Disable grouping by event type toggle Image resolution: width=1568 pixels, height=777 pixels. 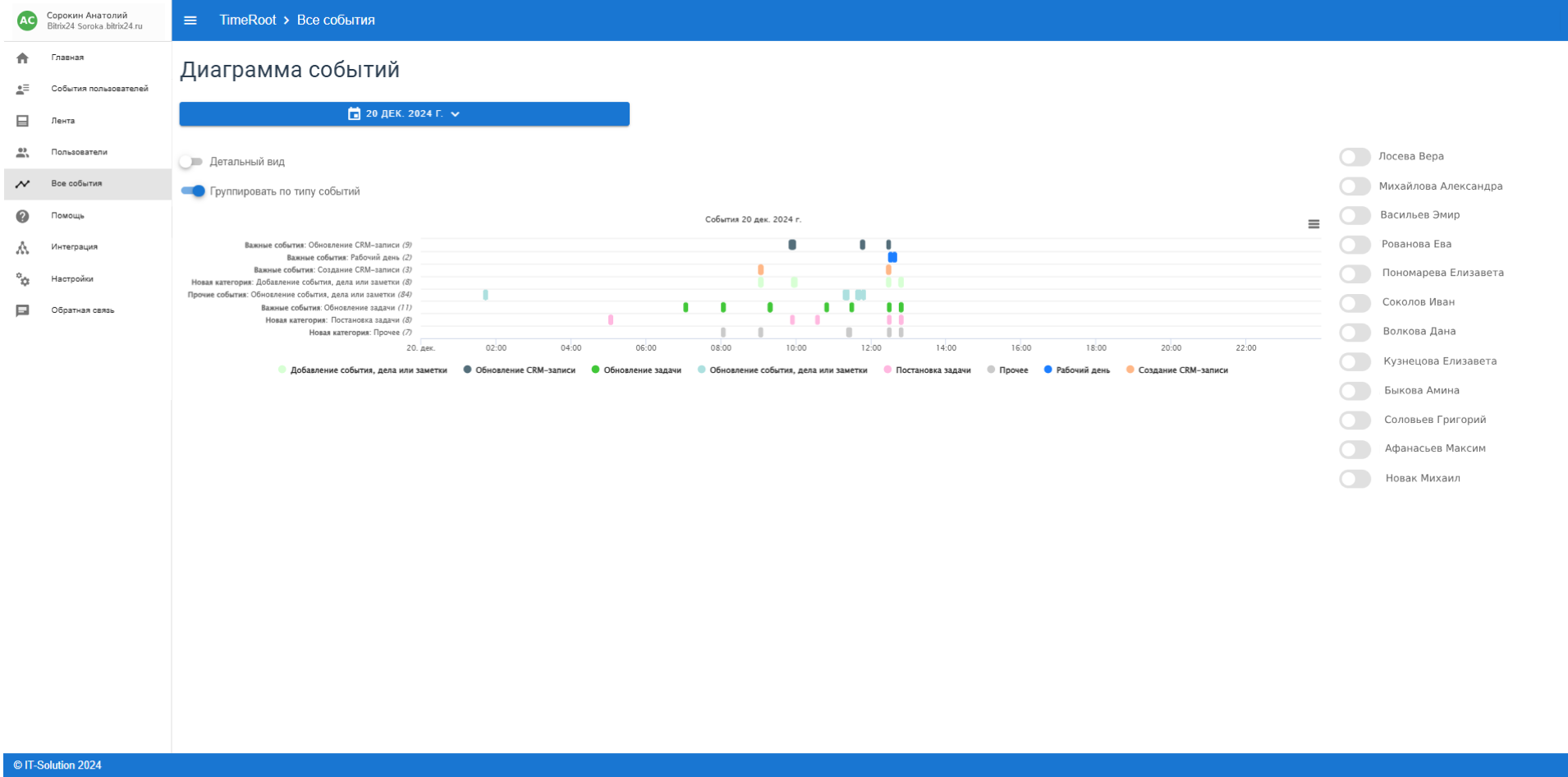pos(193,191)
